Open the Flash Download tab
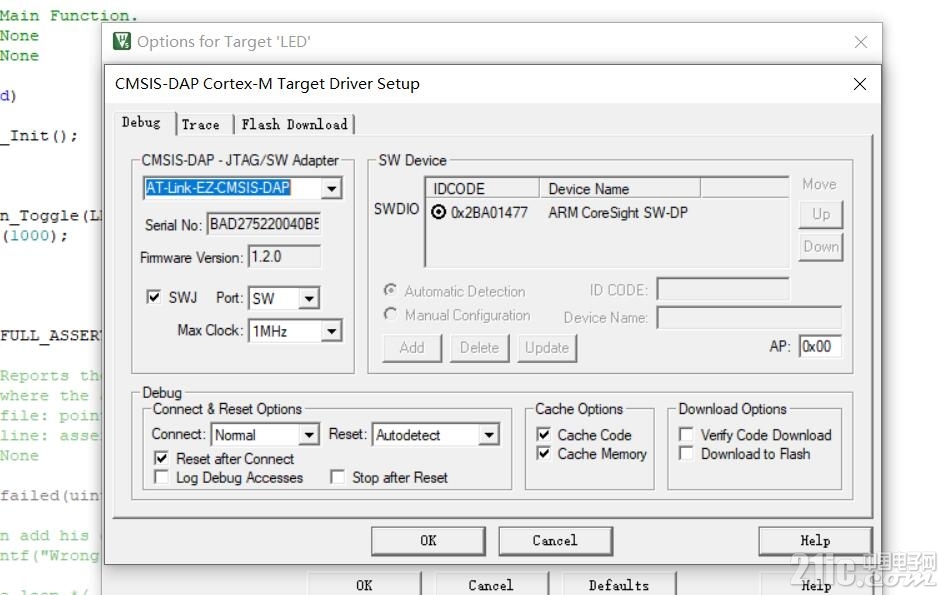This screenshot has height=595, width=944. click(294, 125)
